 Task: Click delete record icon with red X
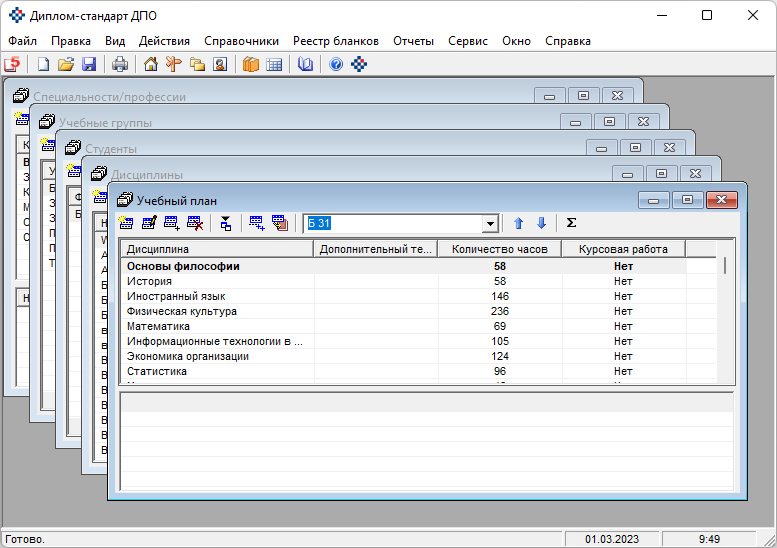point(195,223)
